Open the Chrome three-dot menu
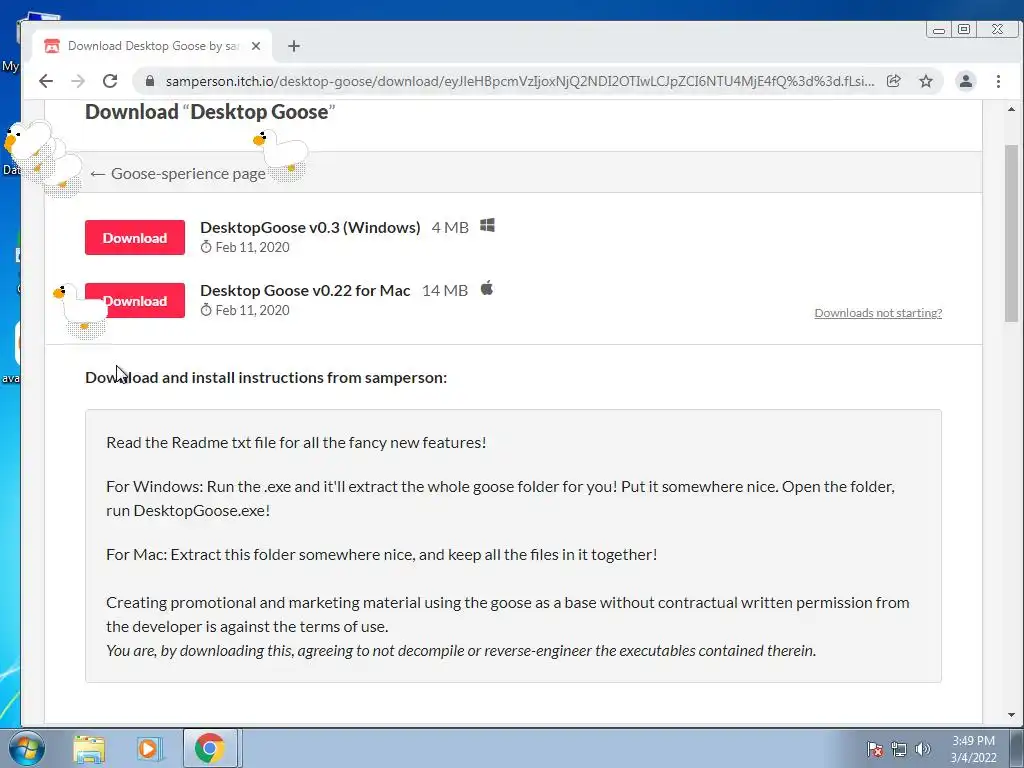 pos(998,81)
